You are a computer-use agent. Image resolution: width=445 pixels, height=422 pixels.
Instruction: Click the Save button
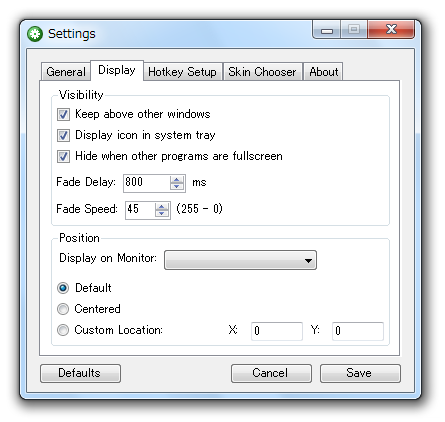(x=360, y=373)
